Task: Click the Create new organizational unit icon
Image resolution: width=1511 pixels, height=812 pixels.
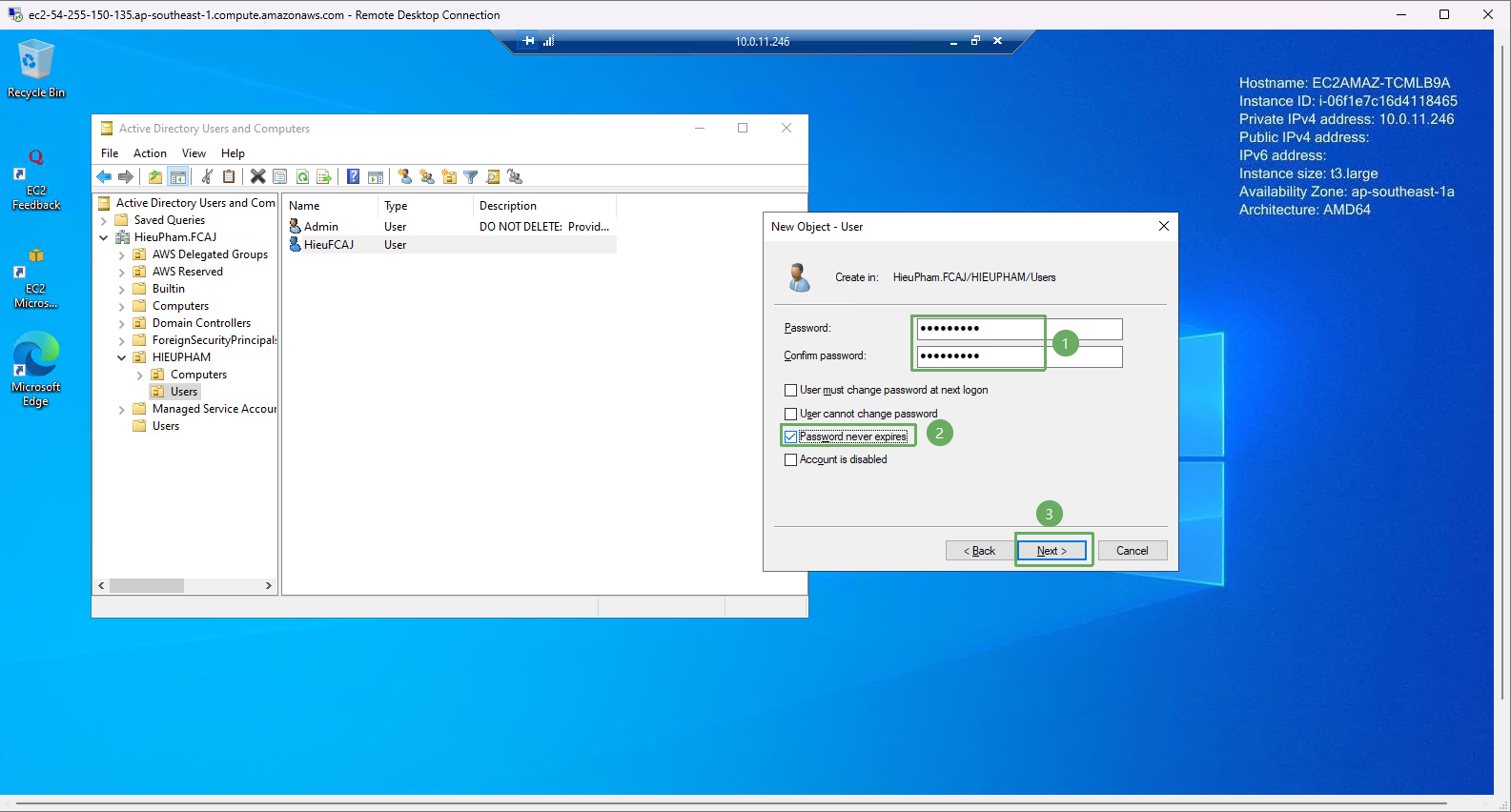Action: coord(449,176)
